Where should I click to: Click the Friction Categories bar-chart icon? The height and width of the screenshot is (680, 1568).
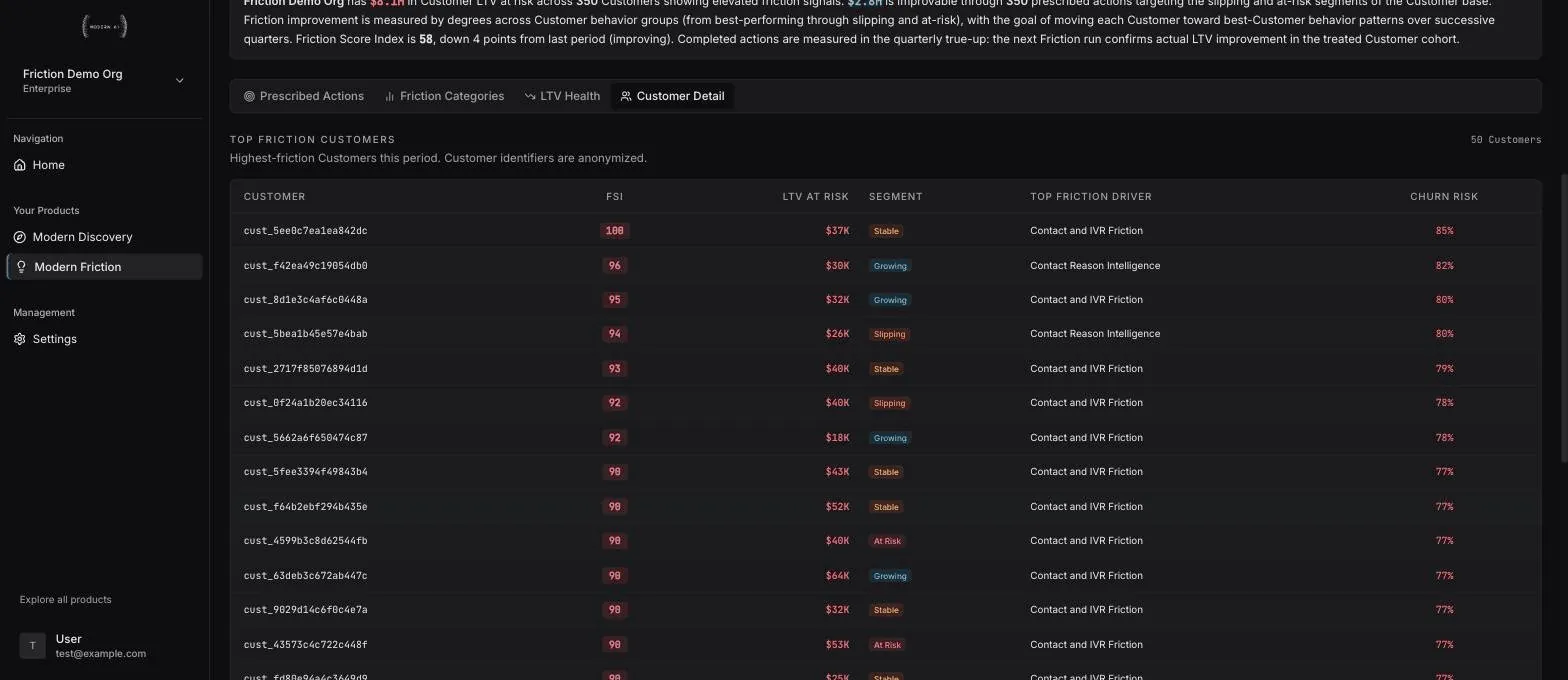click(x=389, y=96)
